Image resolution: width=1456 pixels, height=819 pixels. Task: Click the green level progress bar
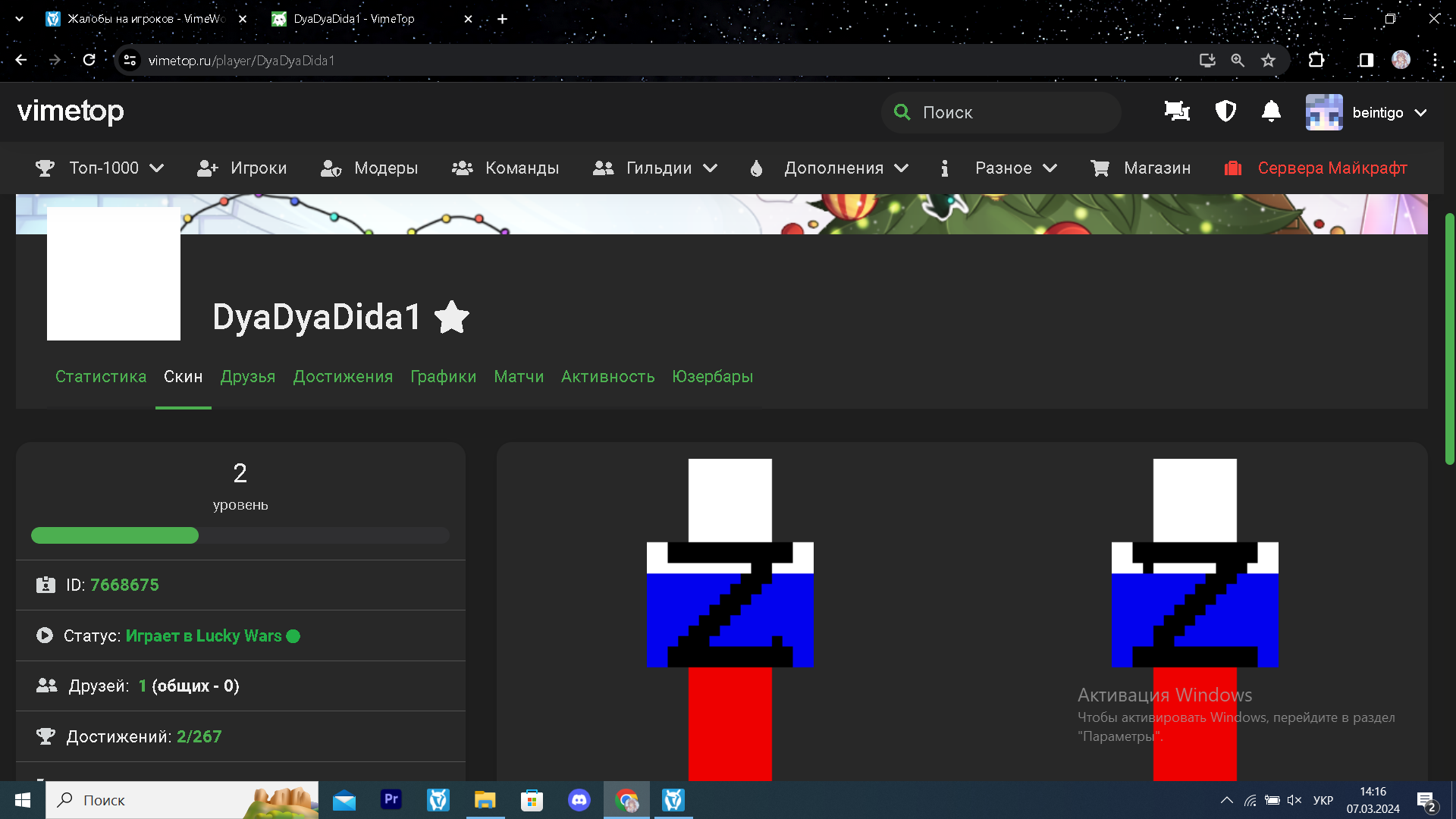[x=115, y=536]
